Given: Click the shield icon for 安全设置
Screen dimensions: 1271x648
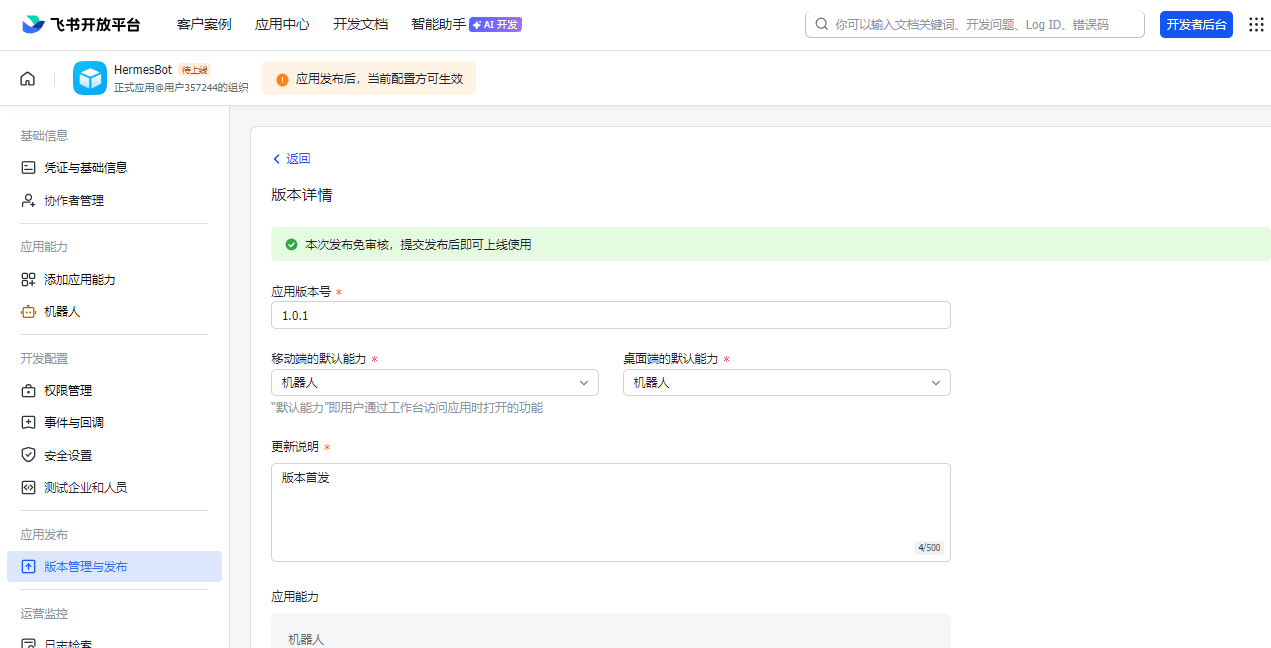Looking at the screenshot, I should click(x=28, y=456).
